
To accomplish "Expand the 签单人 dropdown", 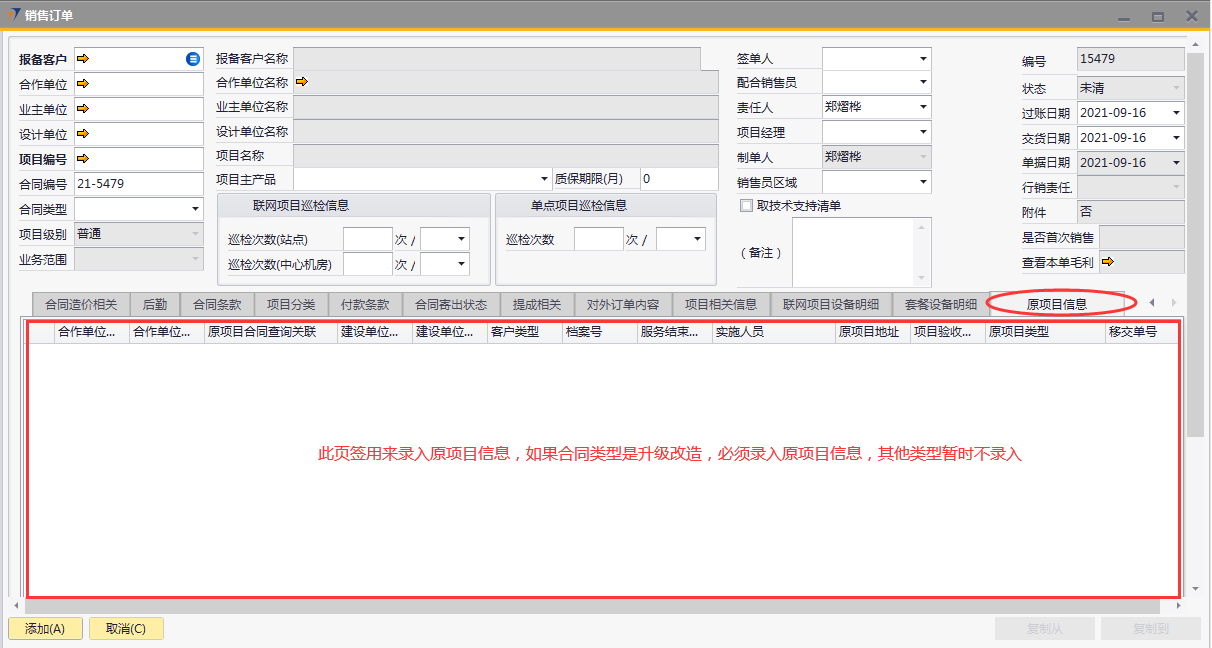I will 922,59.
